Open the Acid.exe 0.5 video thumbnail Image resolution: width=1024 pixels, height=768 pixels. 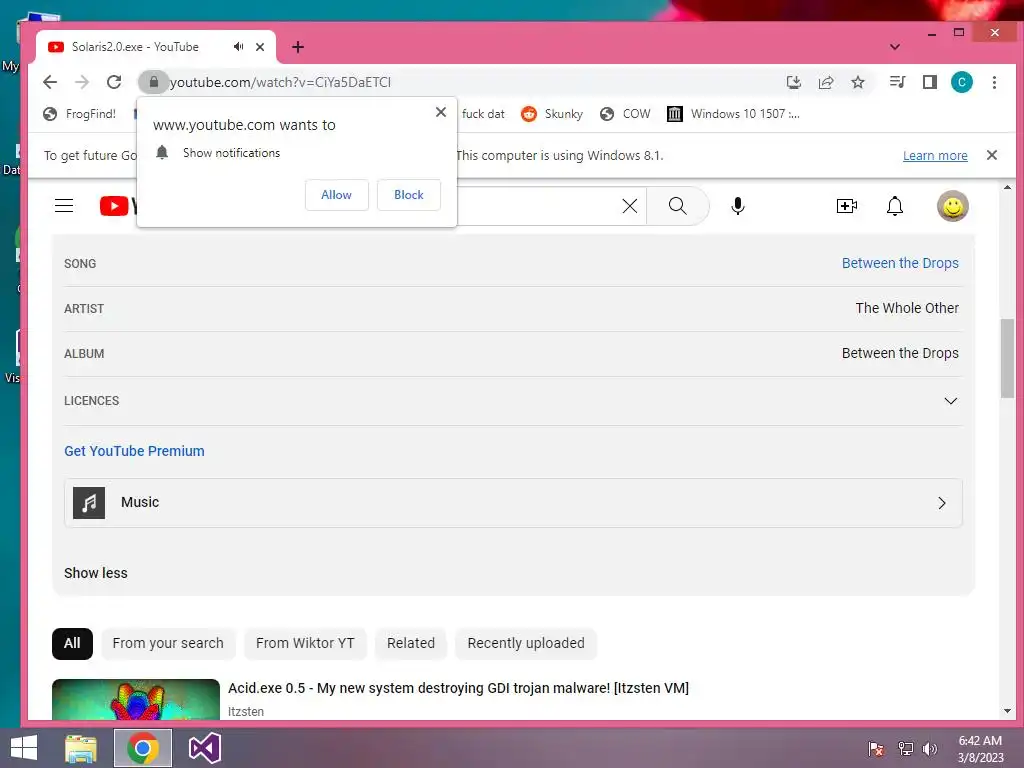[136, 700]
